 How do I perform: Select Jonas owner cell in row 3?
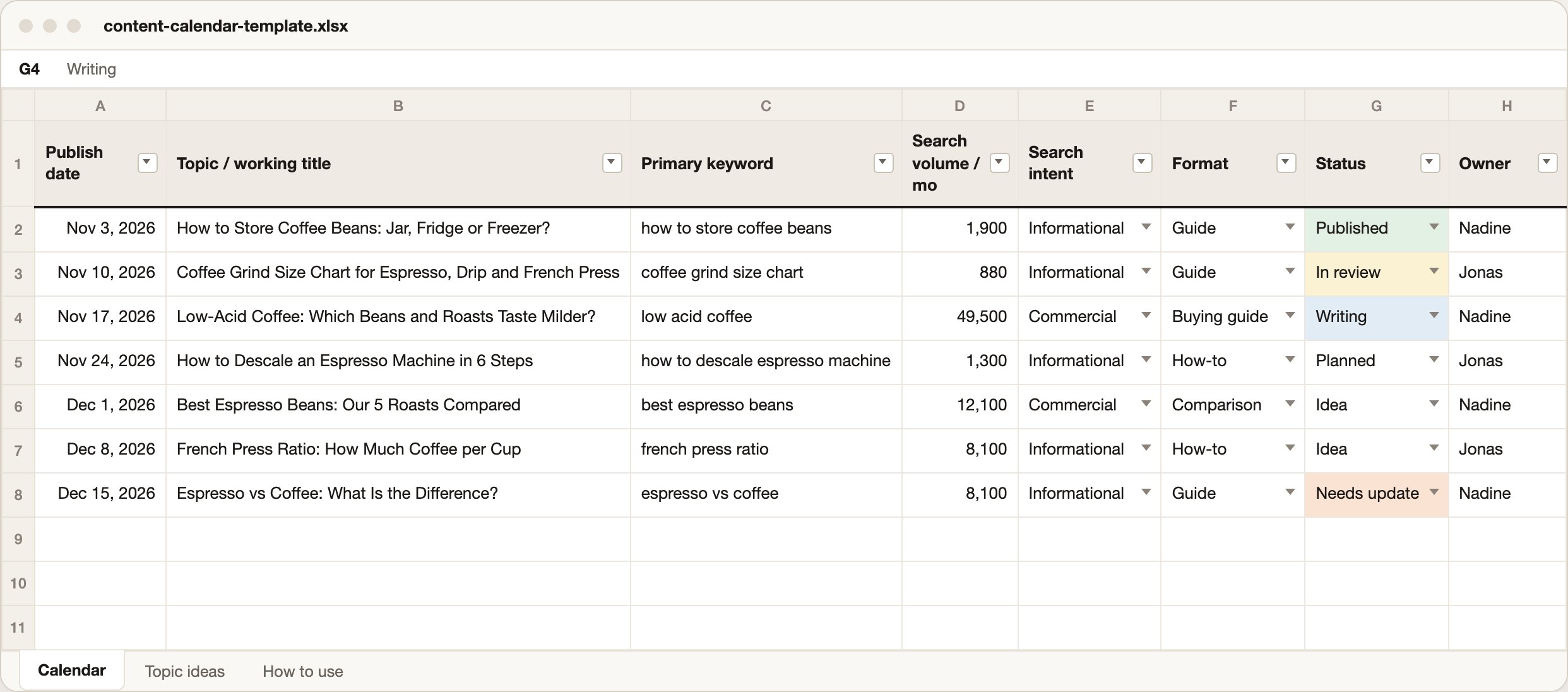(1507, 274)
